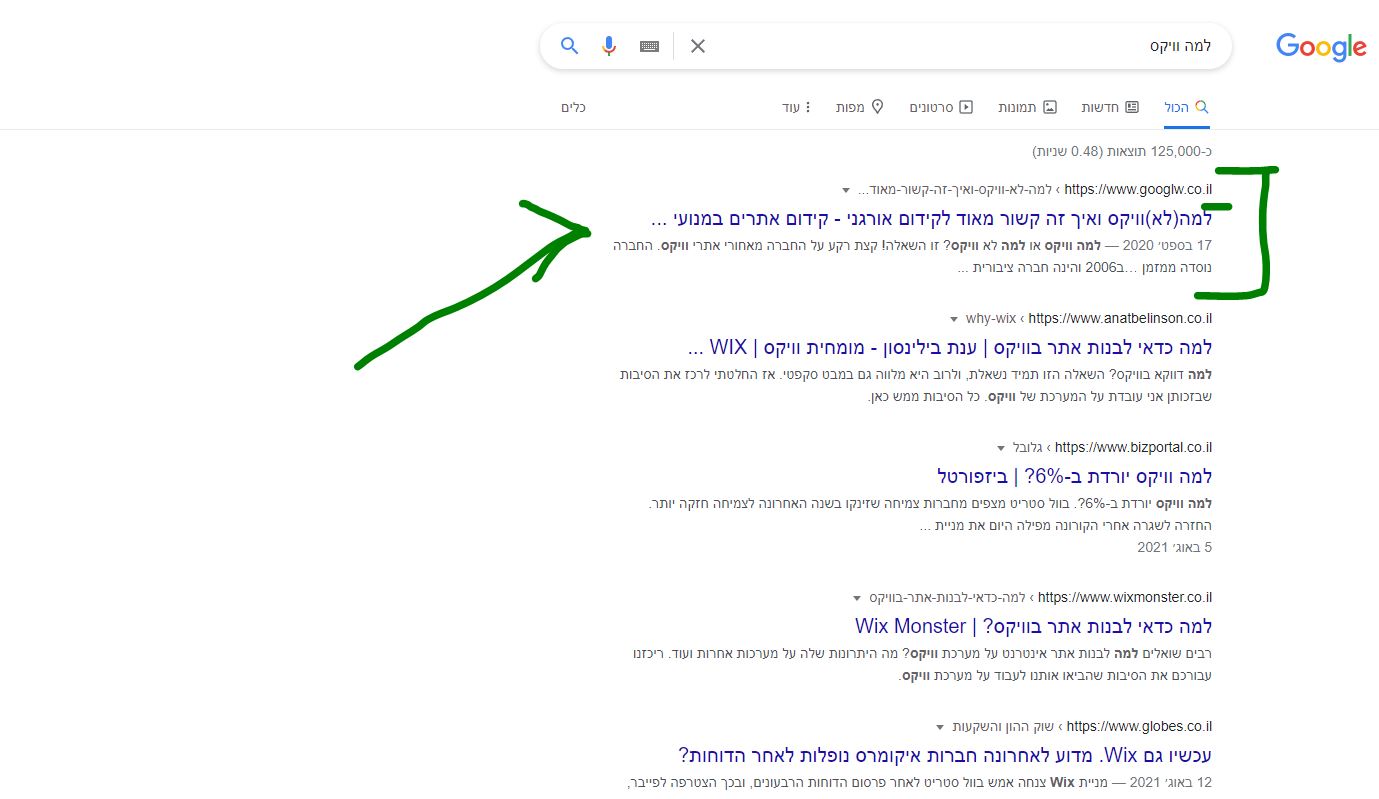Switch to the 'מפות' maps tab
Image resolution: width=1379 pixels, height=799 pixels.
(860, 107)
